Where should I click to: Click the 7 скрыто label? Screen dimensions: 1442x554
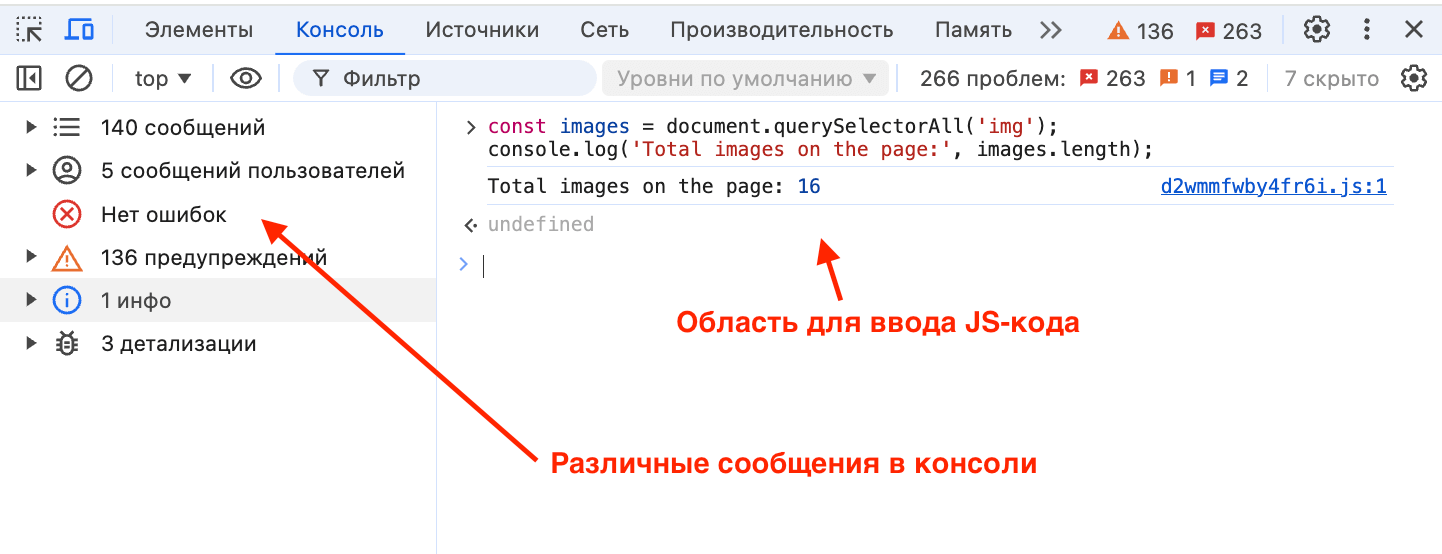click(x=1331, y=78)
